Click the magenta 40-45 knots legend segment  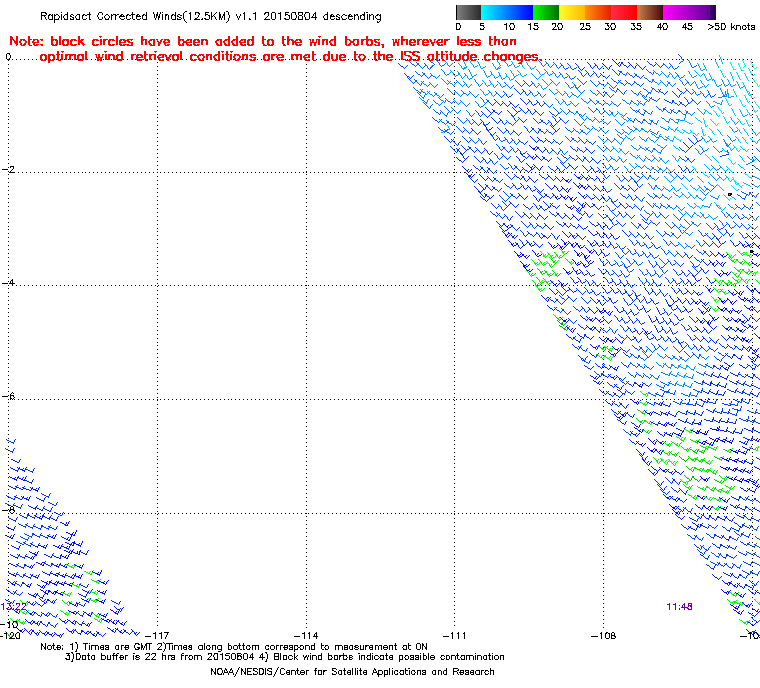pos(676,12)
